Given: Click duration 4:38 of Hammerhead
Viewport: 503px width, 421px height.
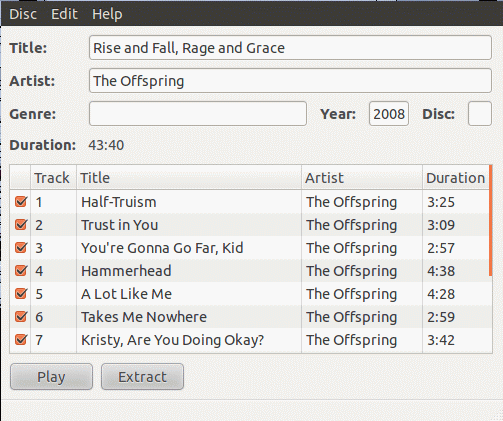Looking at the screenshot, I should point(441,271).
